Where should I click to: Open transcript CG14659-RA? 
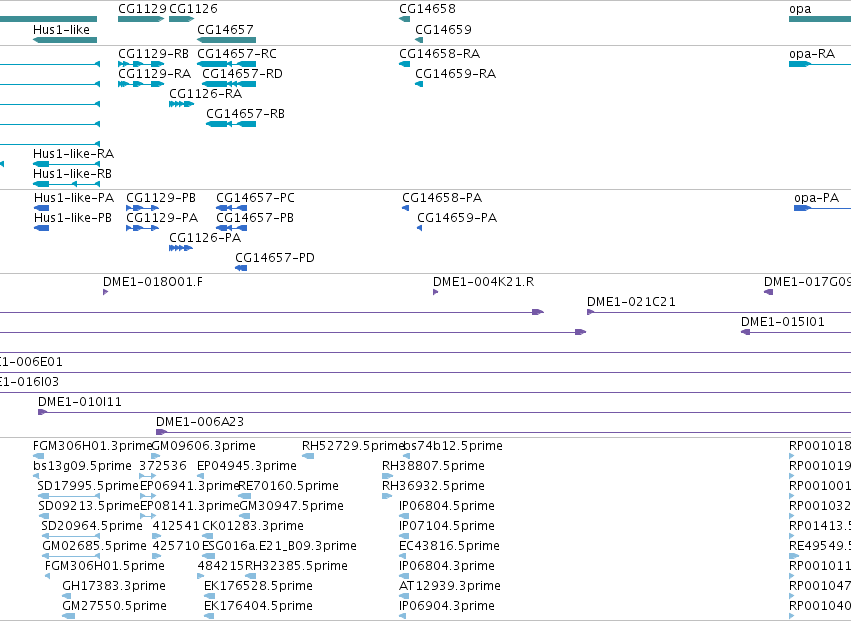tap(455, 74)
